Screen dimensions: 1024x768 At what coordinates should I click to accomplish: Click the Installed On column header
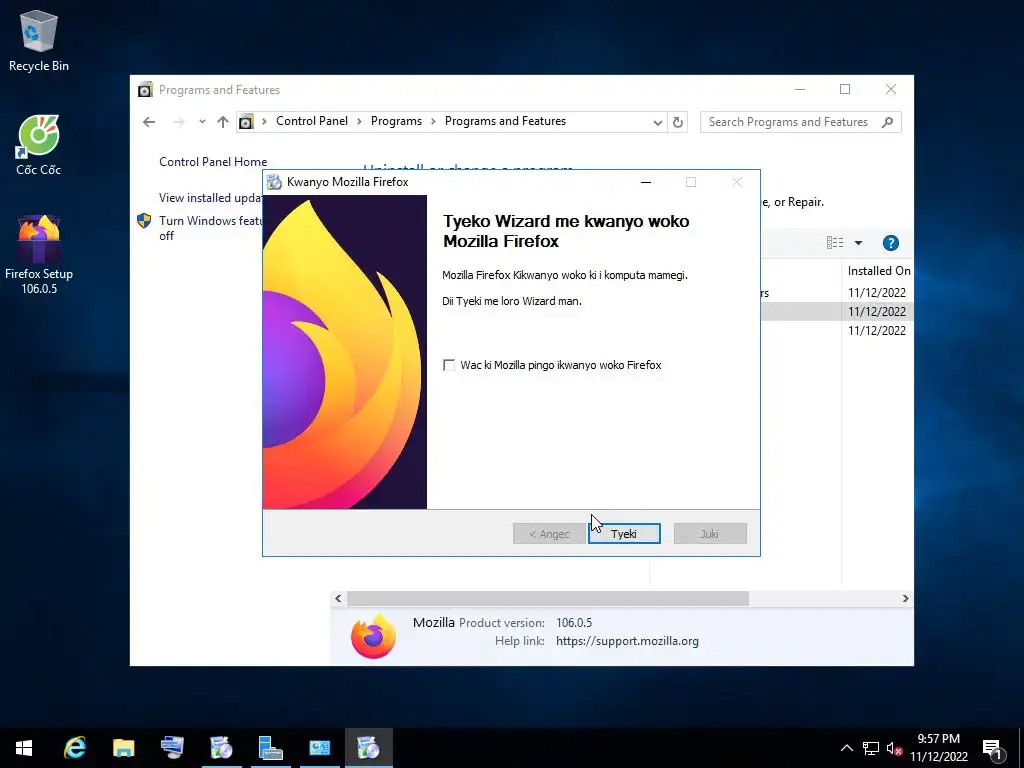click(x=878, y=270)
